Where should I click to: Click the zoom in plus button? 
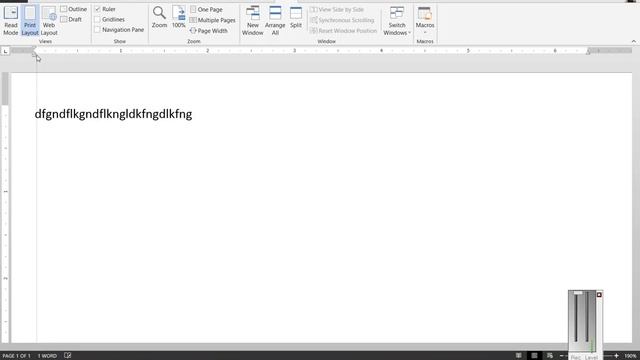click(x=616, y=356)
